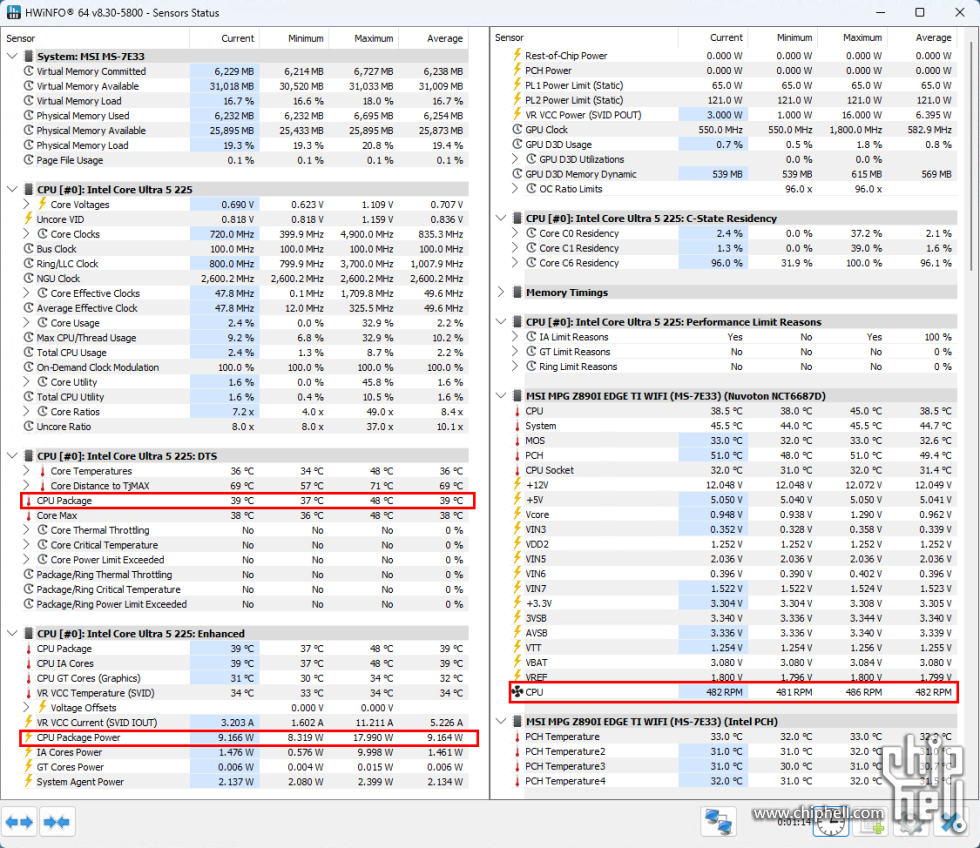Click lightning icon beside Vcore
This screenshot has width=980, height=848.
pos(517,514)
